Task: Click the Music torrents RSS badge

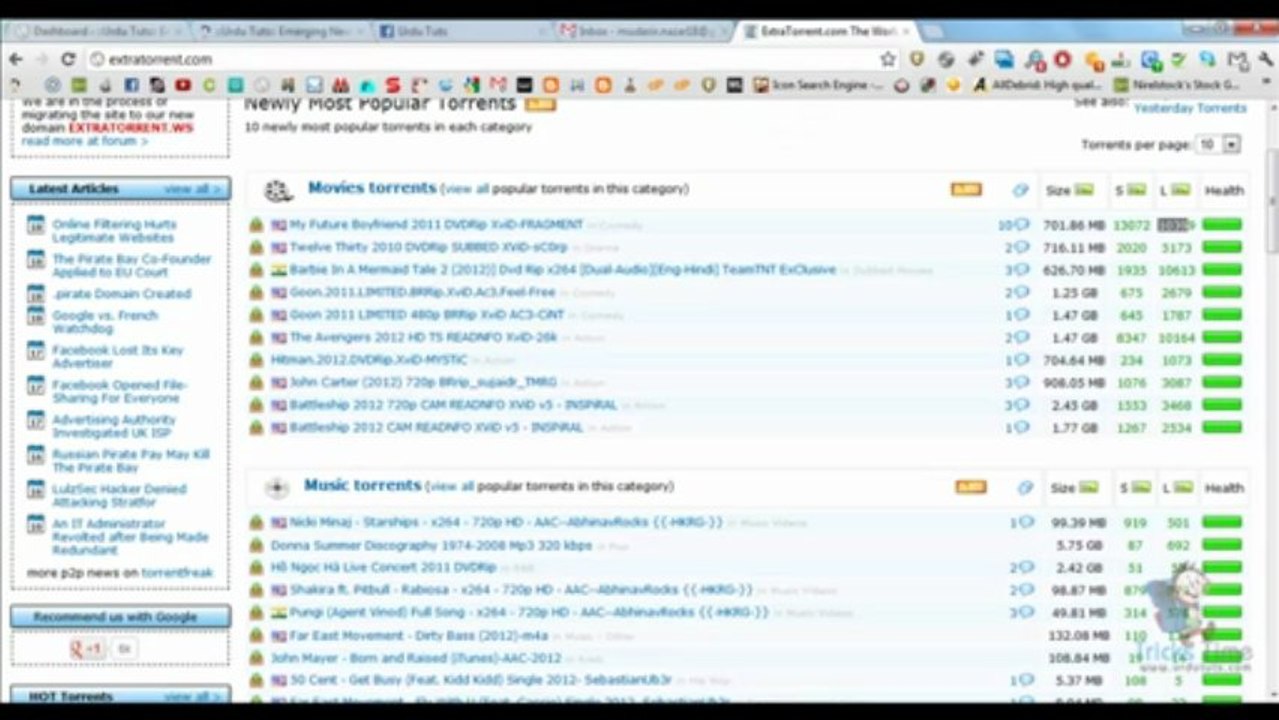Action: click(x=971, y=487)
